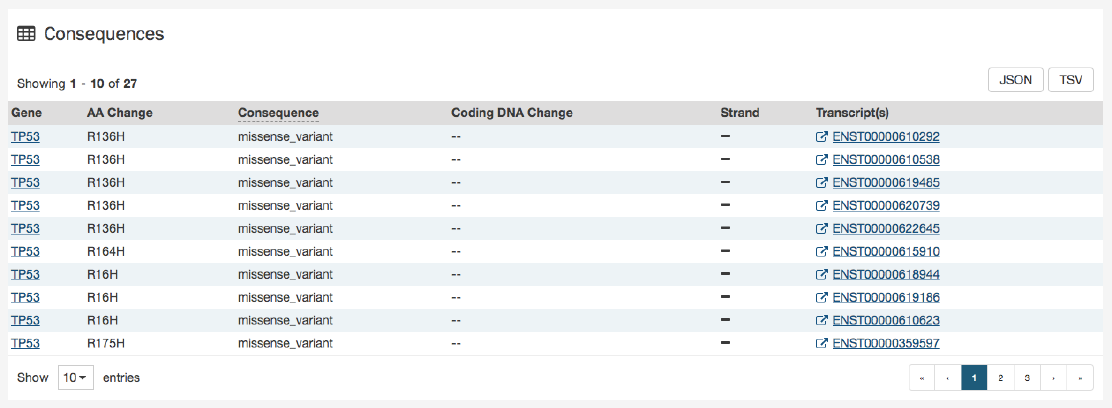Click external link icon beside ENST00000620739
This screenshot has width=1112, height=408.
point(822,205)
